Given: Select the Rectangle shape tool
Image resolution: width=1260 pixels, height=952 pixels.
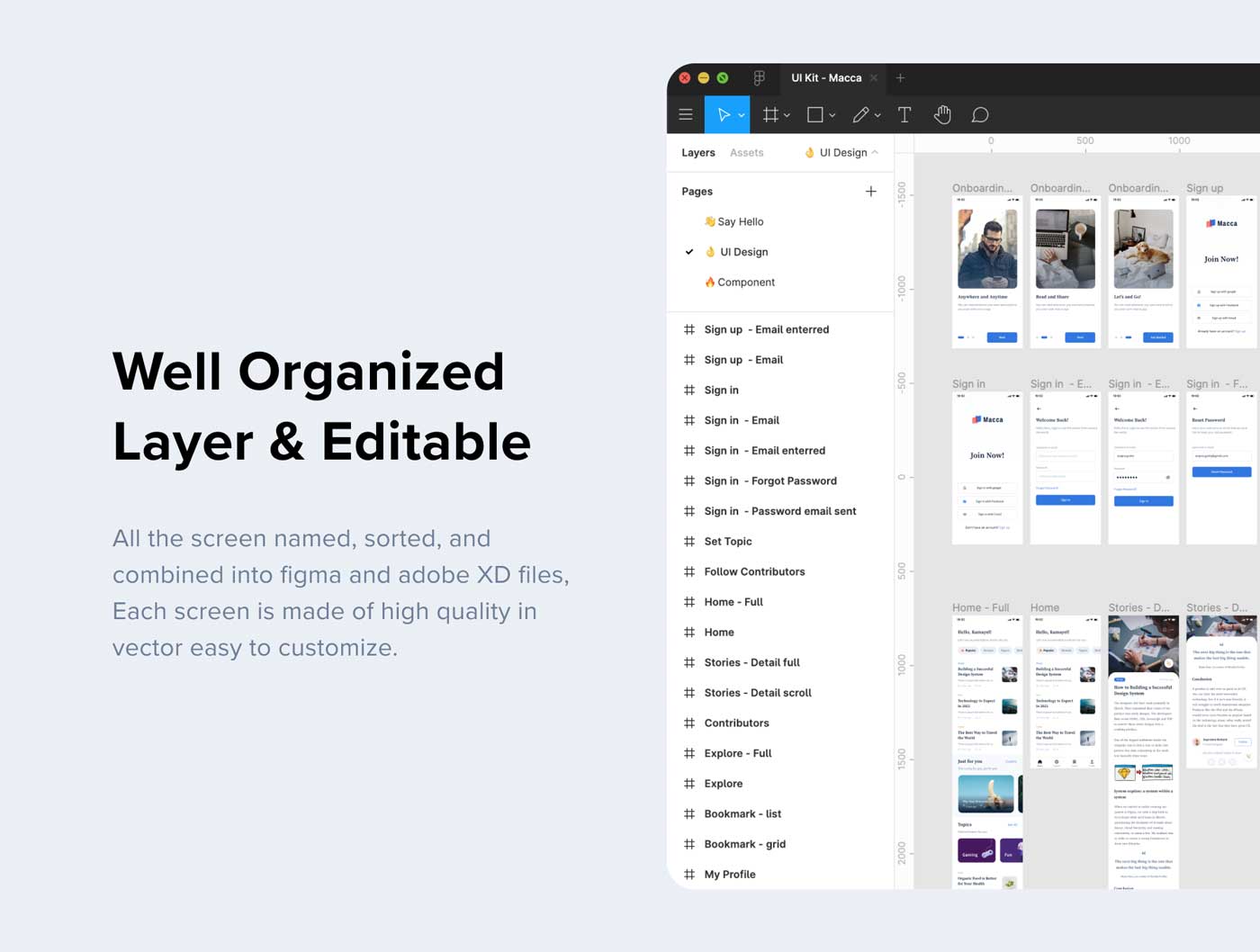Looking at the screenshot, I should (x=815, y=115).
